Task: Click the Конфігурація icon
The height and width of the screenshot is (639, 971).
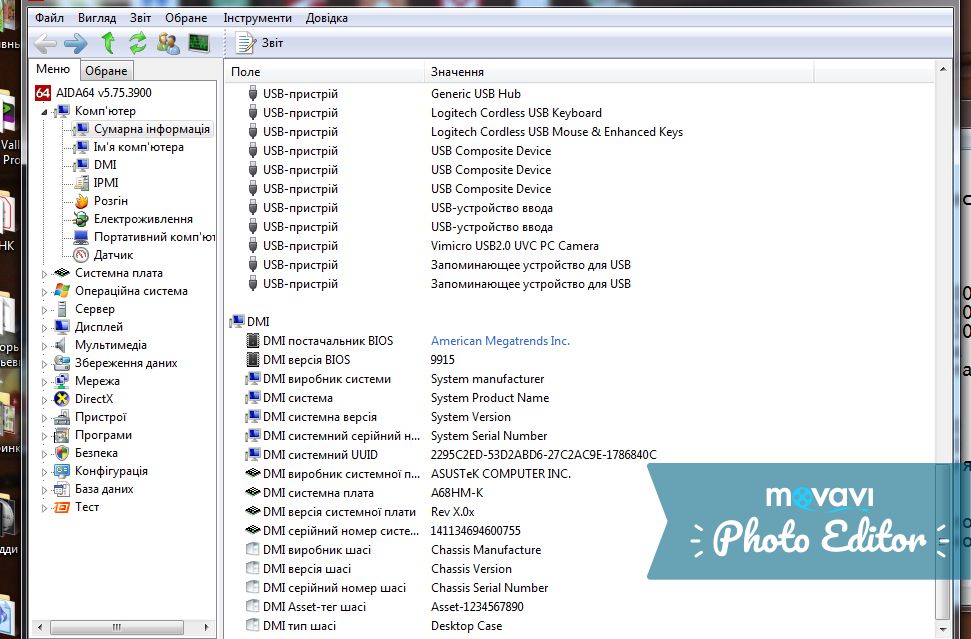Action: pos(62,471)
